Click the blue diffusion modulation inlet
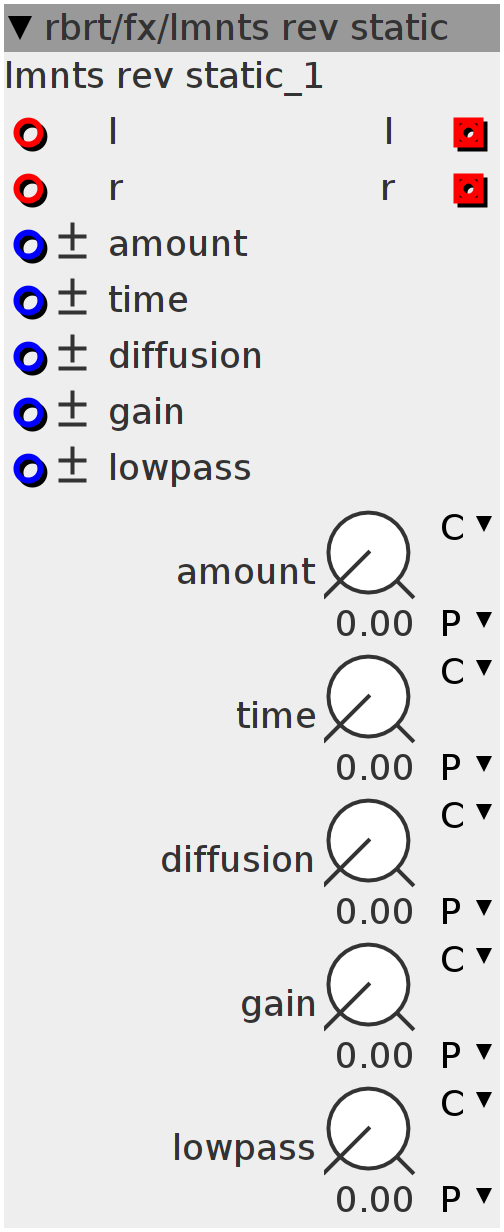Screen dimensions: 504x1232 coord(30,357)
